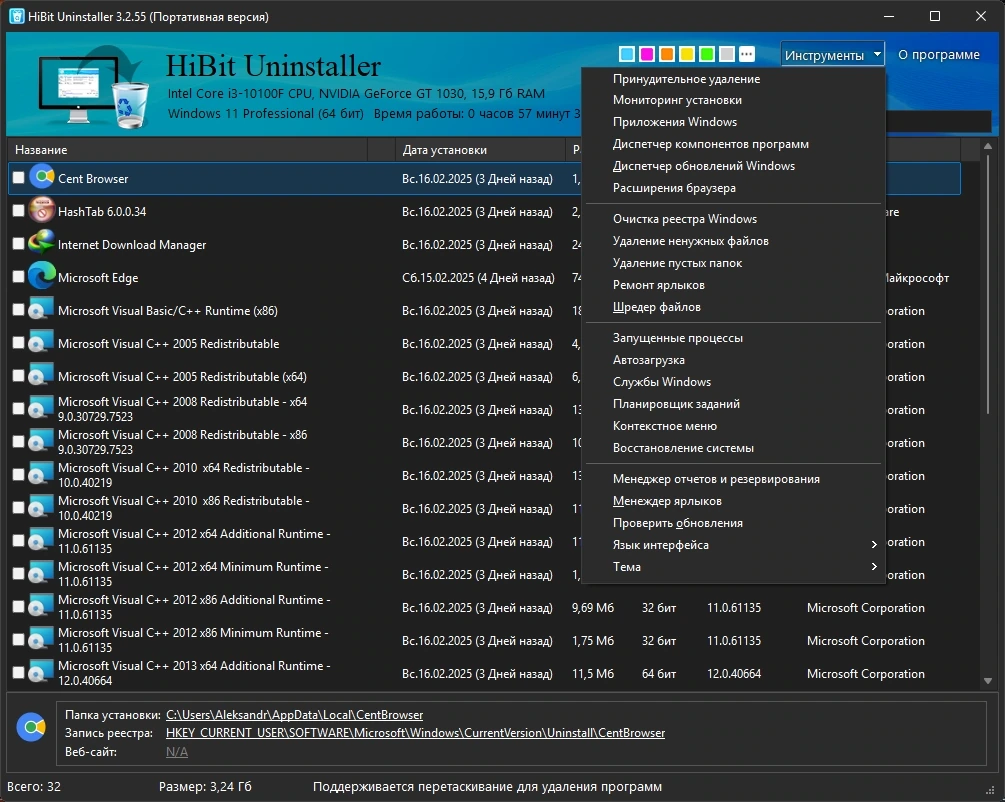The image size is (1005, 802).
Task: Open the CentBrowser install folder link
Action: coord(294,714)
